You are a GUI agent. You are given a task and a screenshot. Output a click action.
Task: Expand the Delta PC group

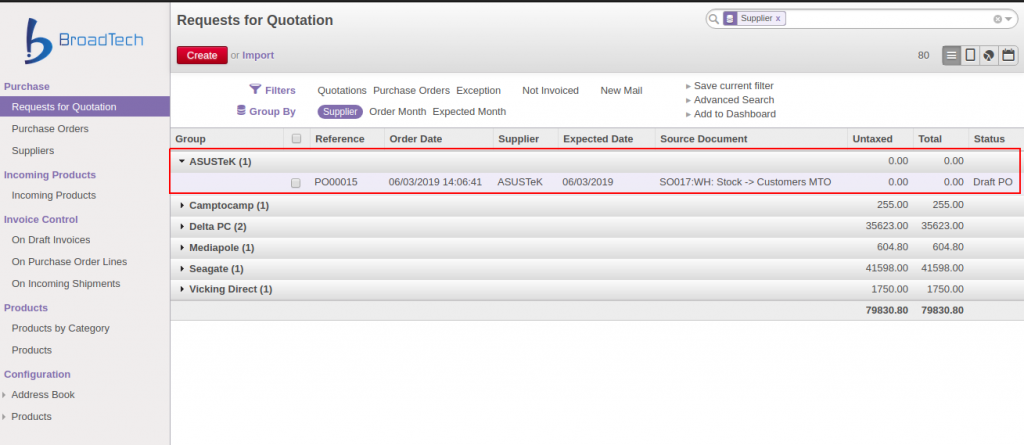coord(182,227)
